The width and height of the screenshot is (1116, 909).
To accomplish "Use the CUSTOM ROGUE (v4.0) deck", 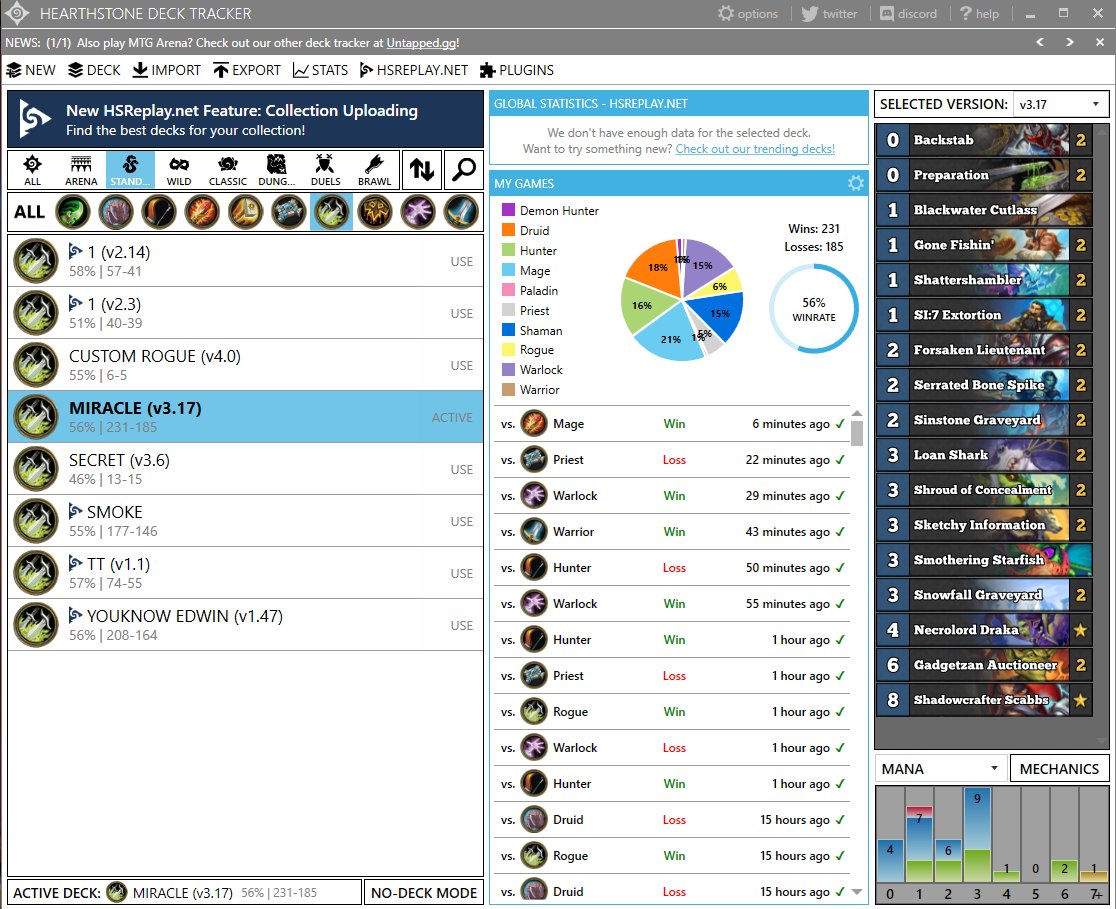I will point(461,365).
